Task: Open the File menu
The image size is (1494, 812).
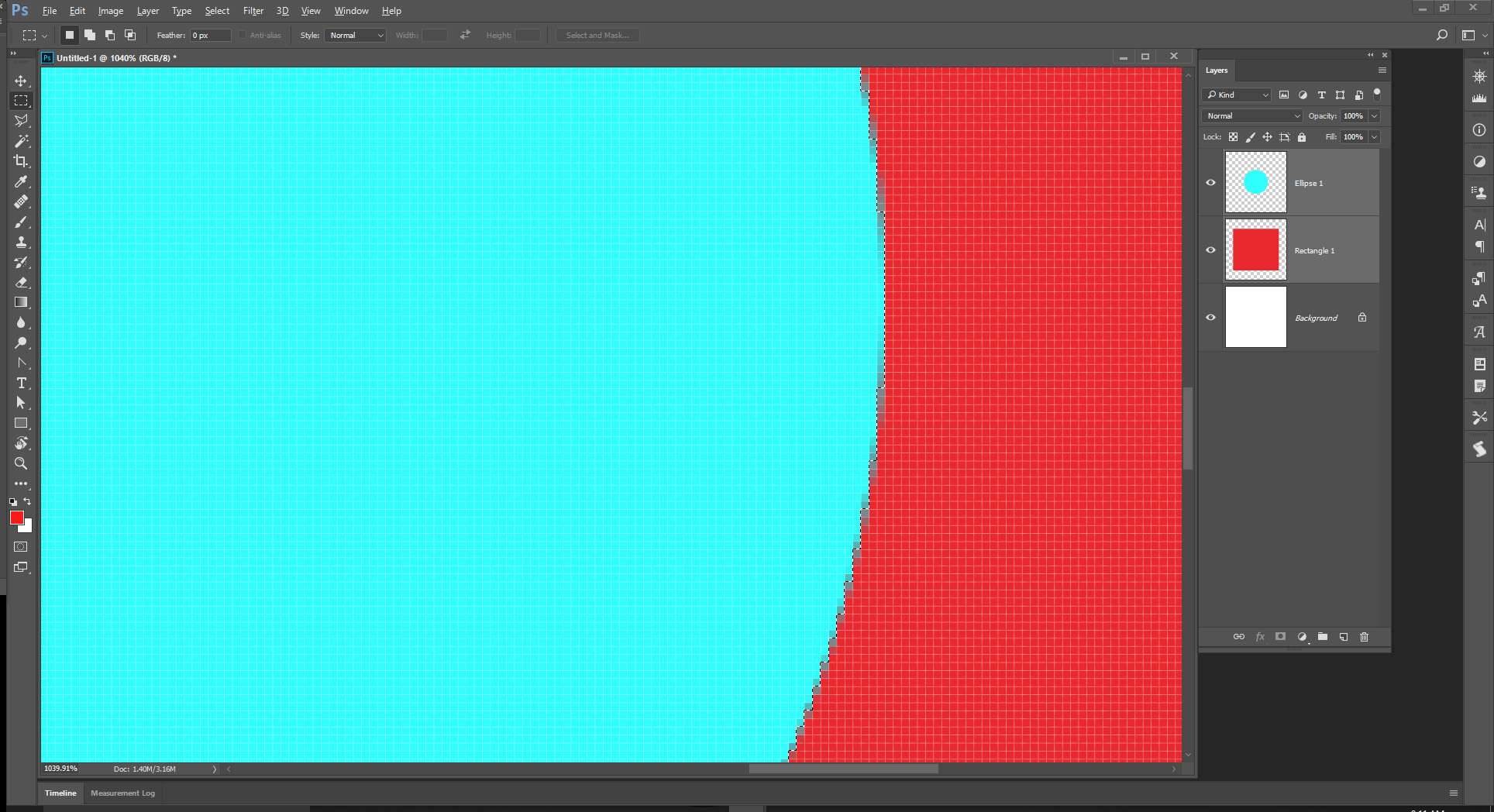Action: pos(50,11)
